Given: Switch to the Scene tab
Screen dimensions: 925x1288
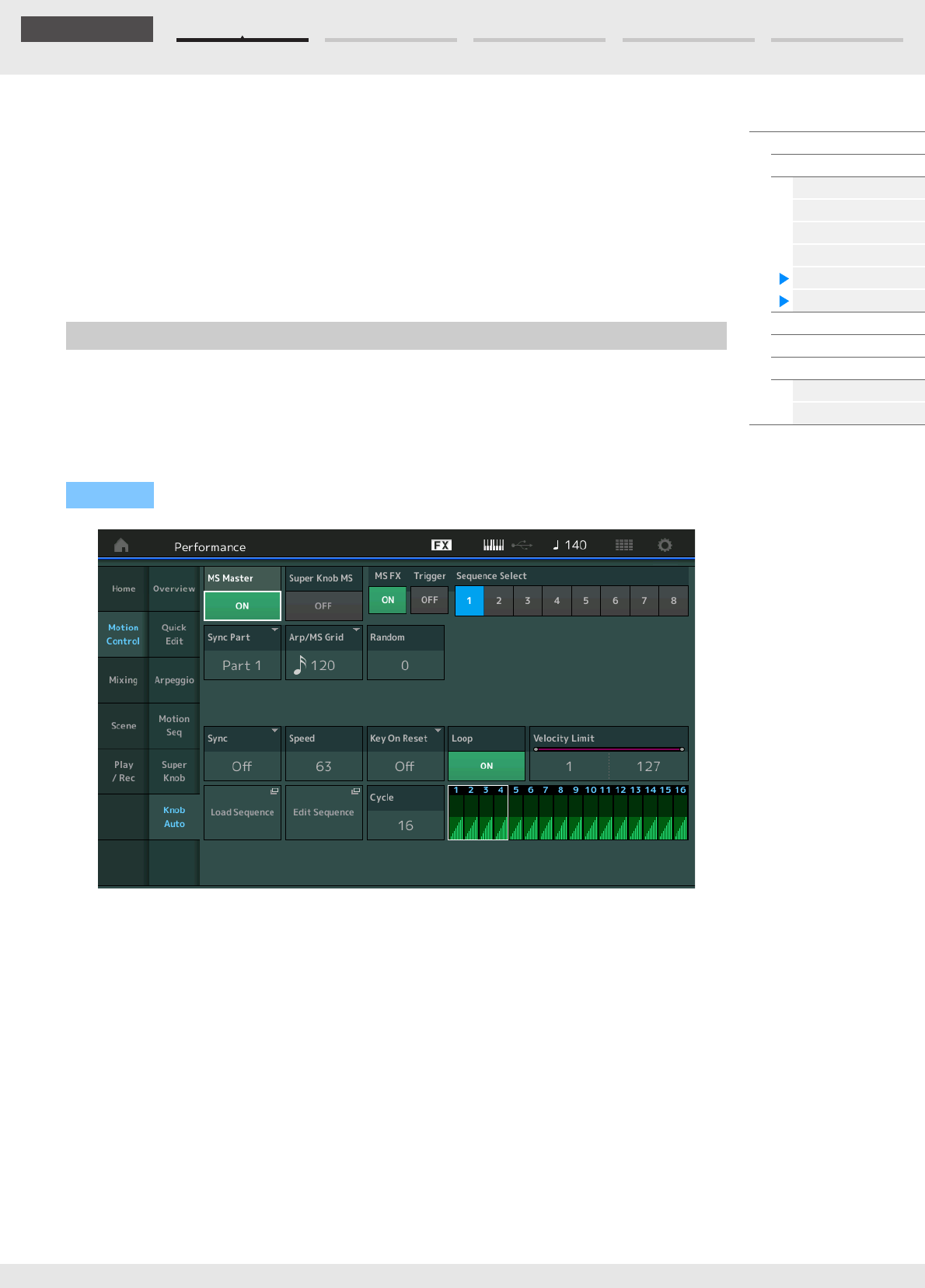Looking at the screenshot, I should (x=124, y=726).
